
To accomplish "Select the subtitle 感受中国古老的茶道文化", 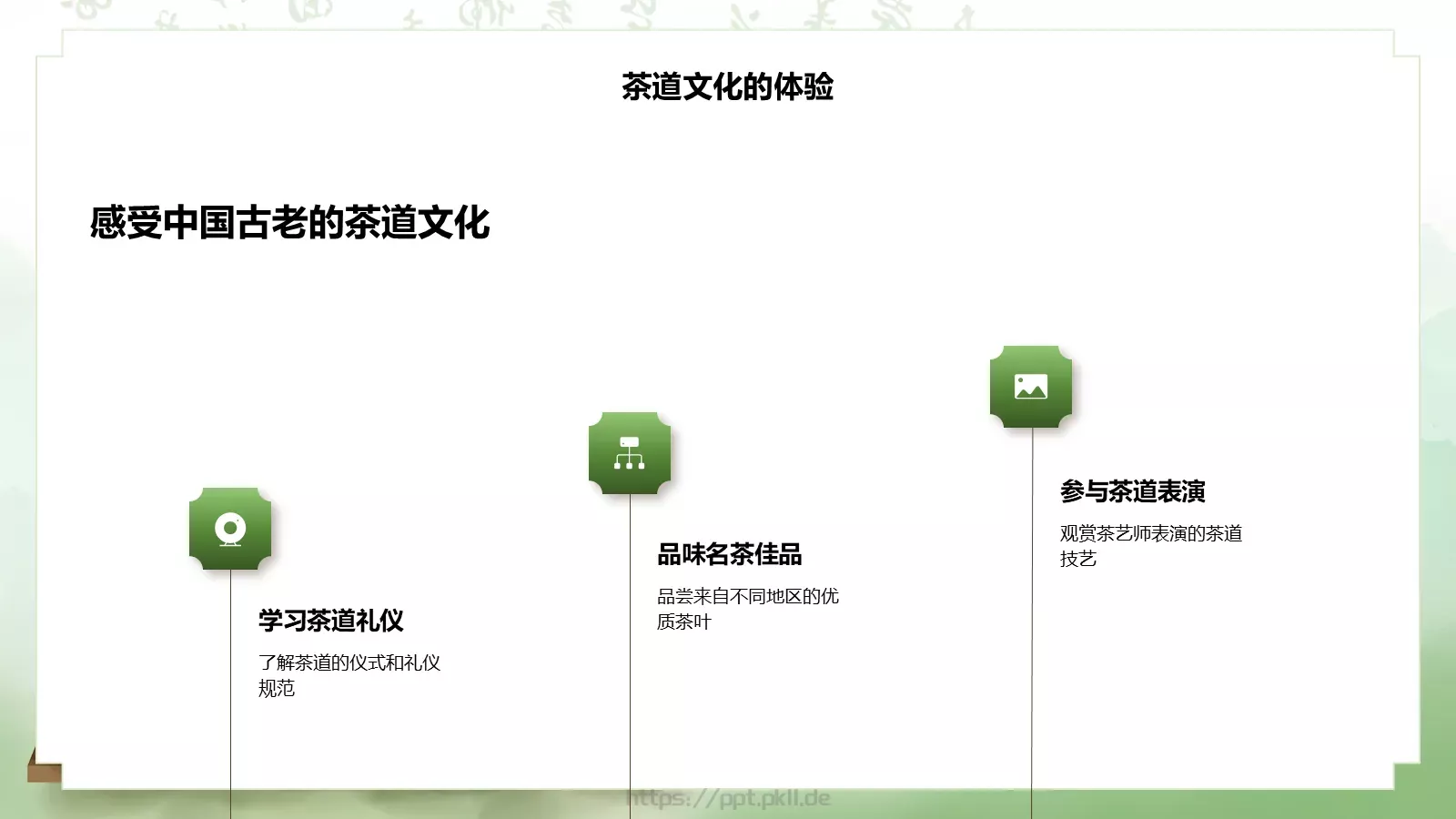I will pyautogui.click(x=290, y=223).
